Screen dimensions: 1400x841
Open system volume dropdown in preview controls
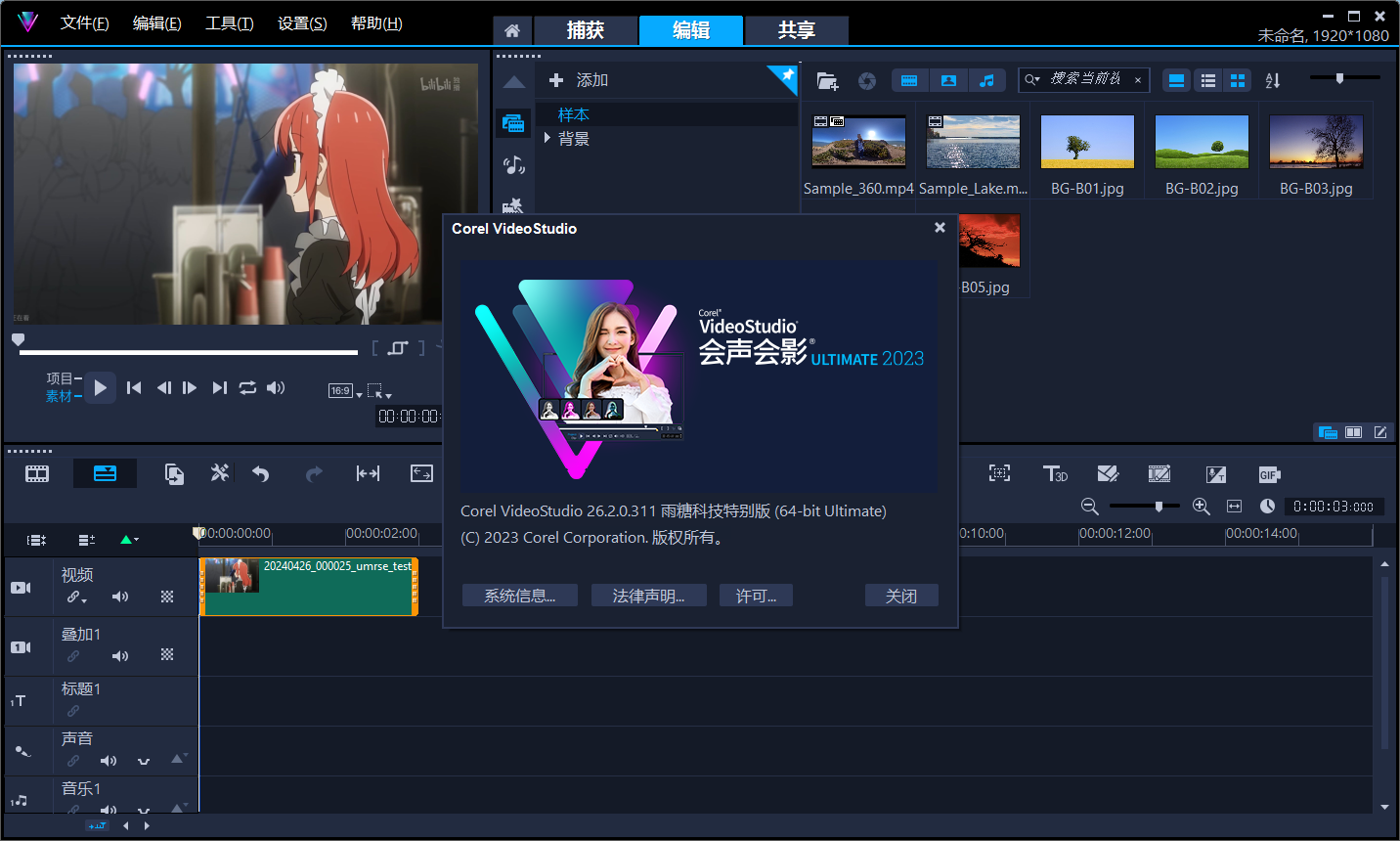coord(276,388)
